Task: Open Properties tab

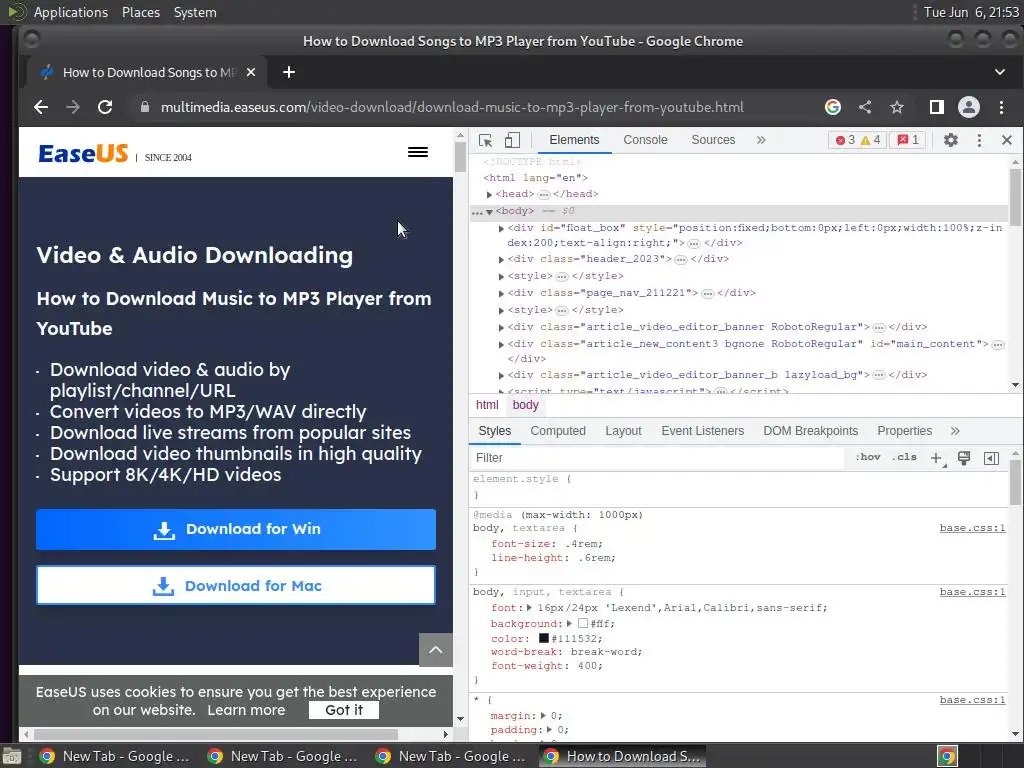Action: [904, 431]
